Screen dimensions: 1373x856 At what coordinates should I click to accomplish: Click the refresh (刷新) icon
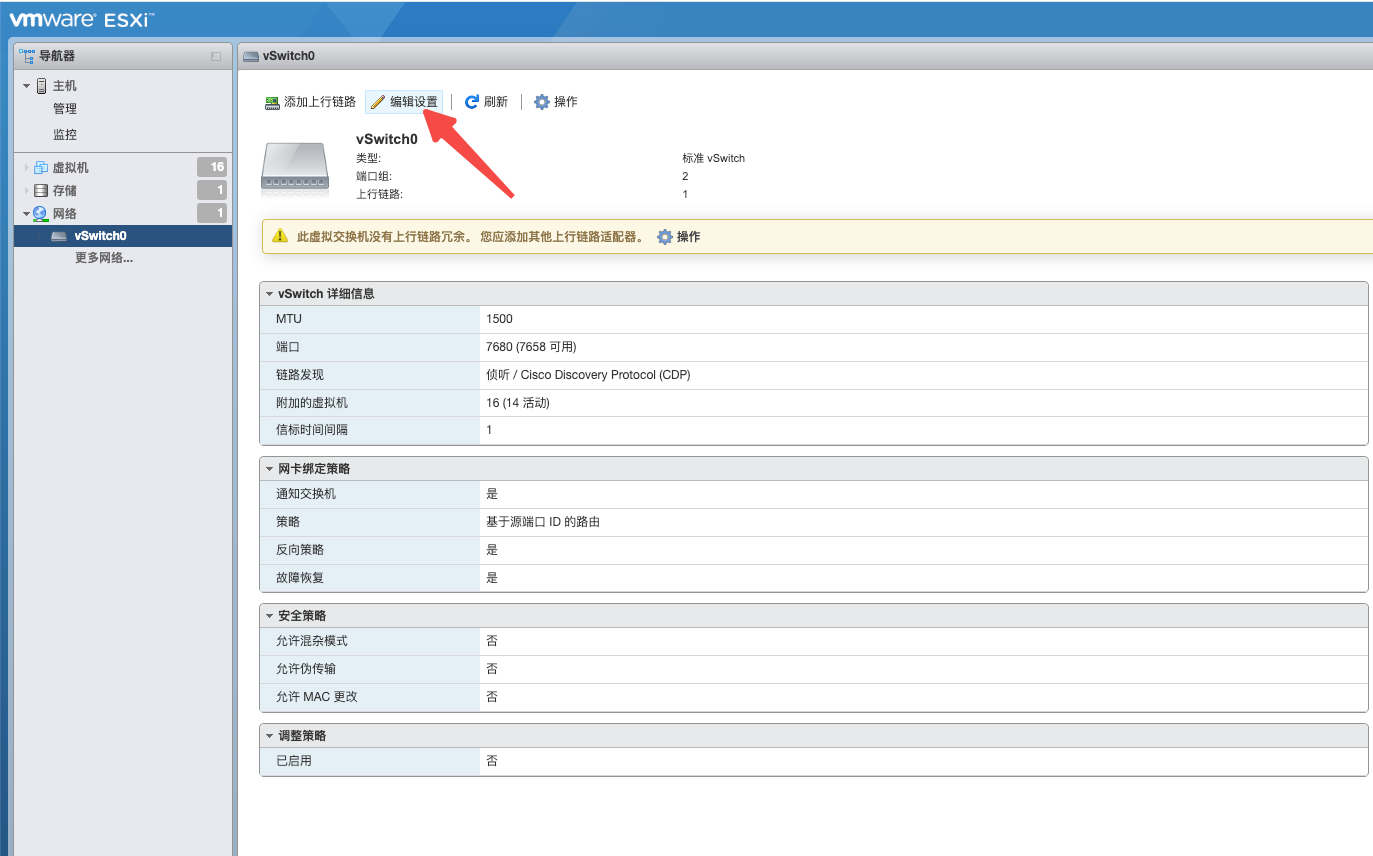click(x=472, y=102)
